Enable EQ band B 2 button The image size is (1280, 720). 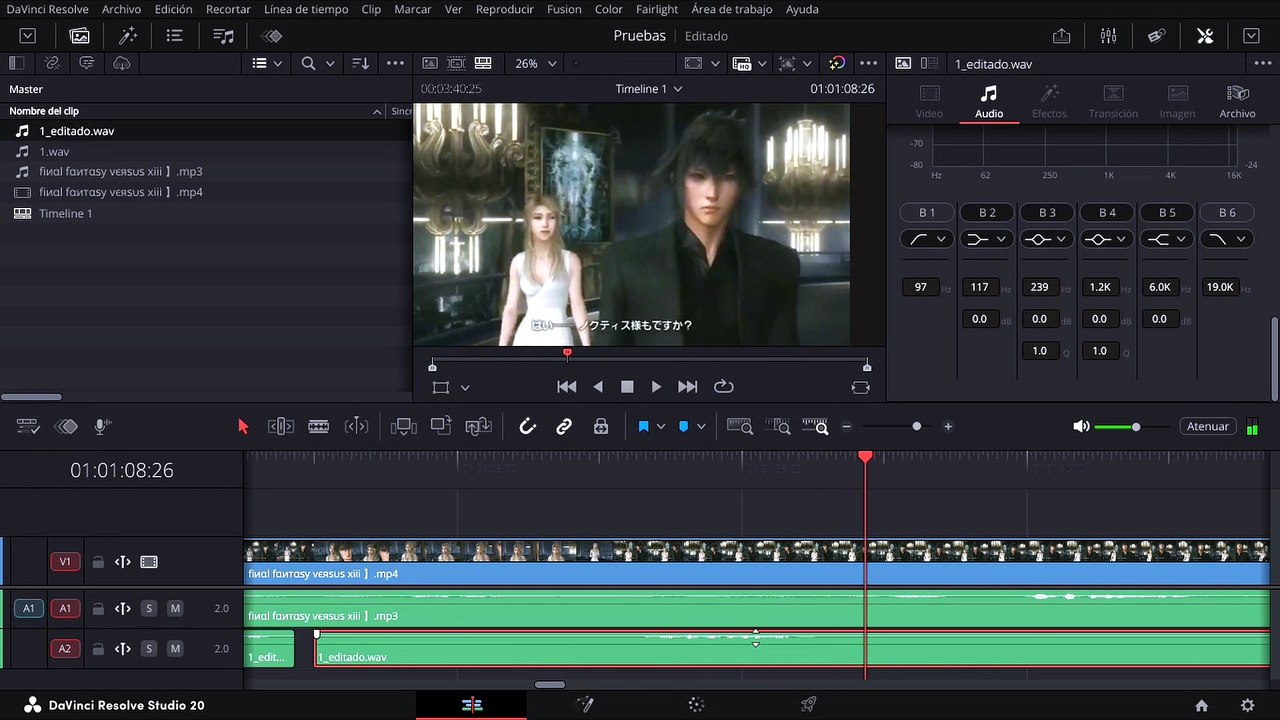[987, 213]
